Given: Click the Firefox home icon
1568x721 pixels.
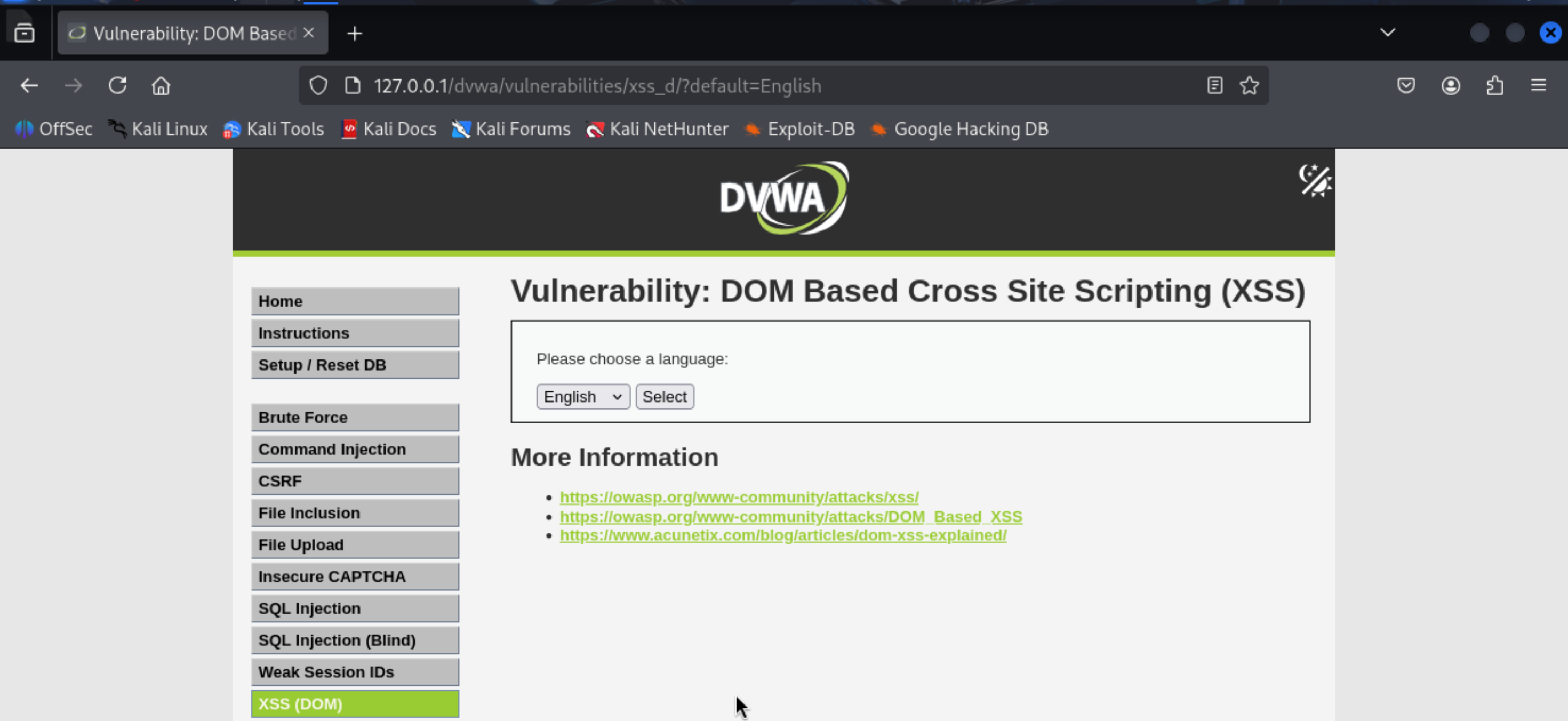Looking at the screenshot, I should coord(161,86).
